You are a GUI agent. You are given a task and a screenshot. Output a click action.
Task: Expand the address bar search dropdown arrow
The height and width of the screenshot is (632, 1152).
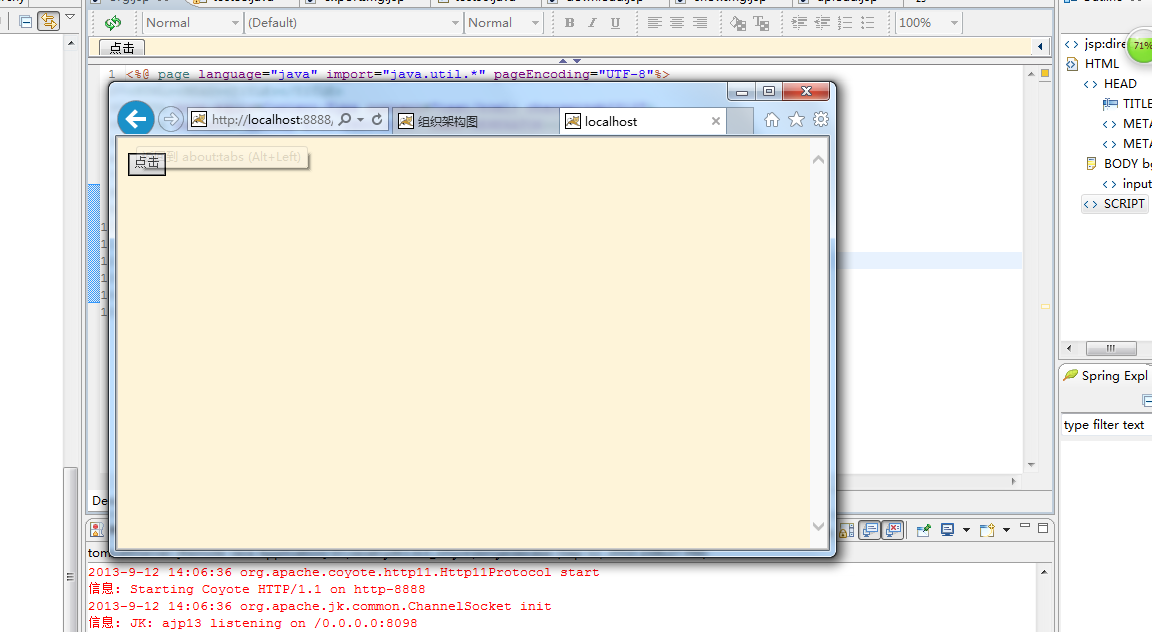pos(360,120)
